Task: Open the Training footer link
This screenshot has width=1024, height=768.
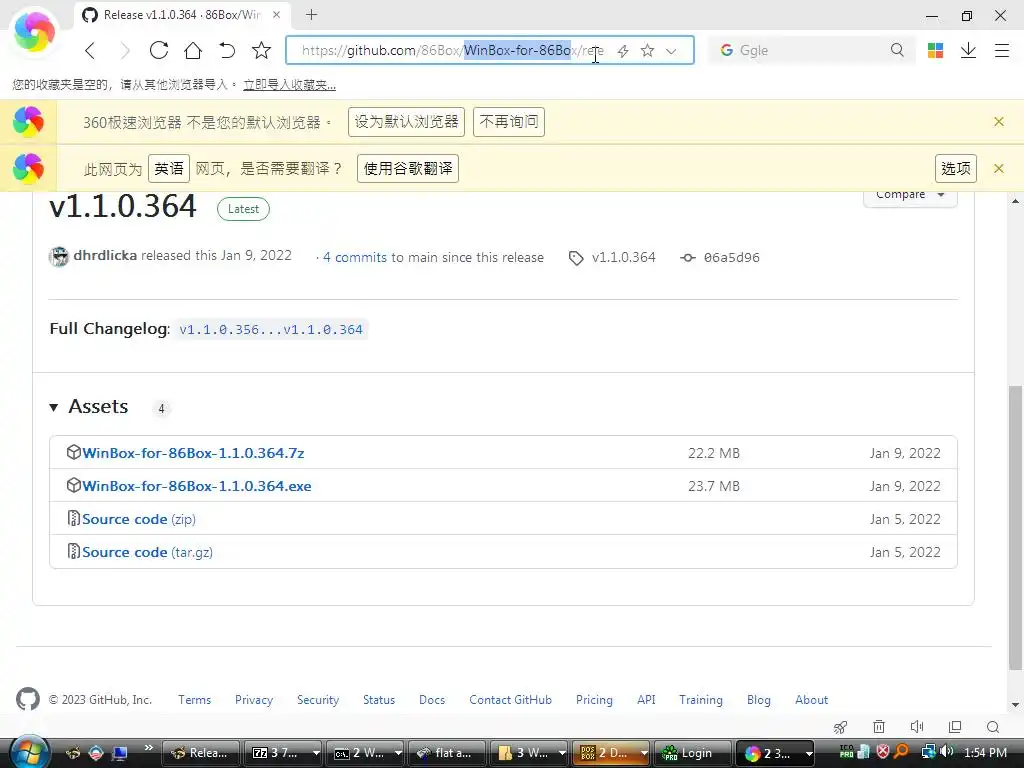Action: click(701, 699)
